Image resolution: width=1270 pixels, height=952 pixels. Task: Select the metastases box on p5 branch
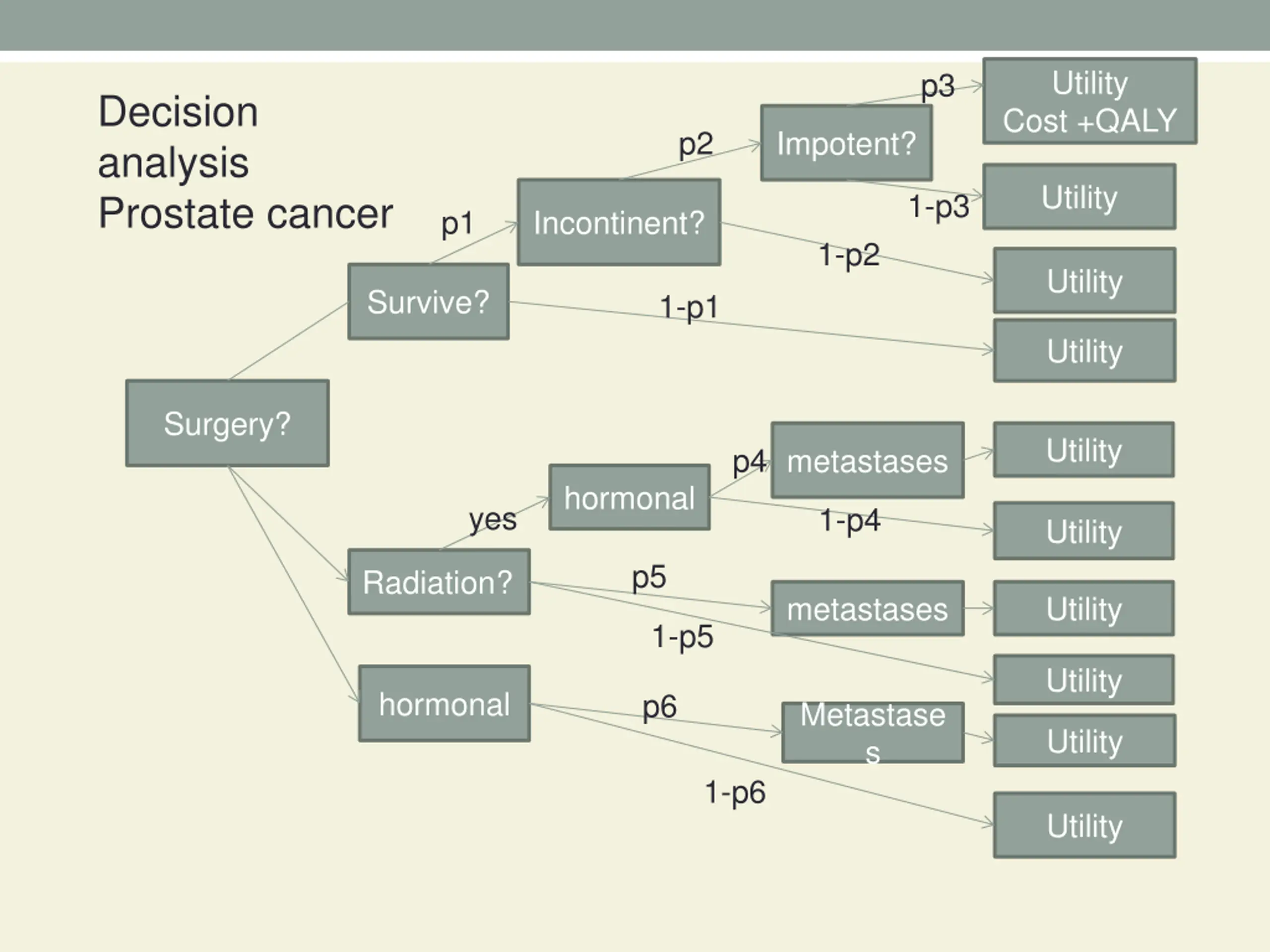(x=868, y=608)
